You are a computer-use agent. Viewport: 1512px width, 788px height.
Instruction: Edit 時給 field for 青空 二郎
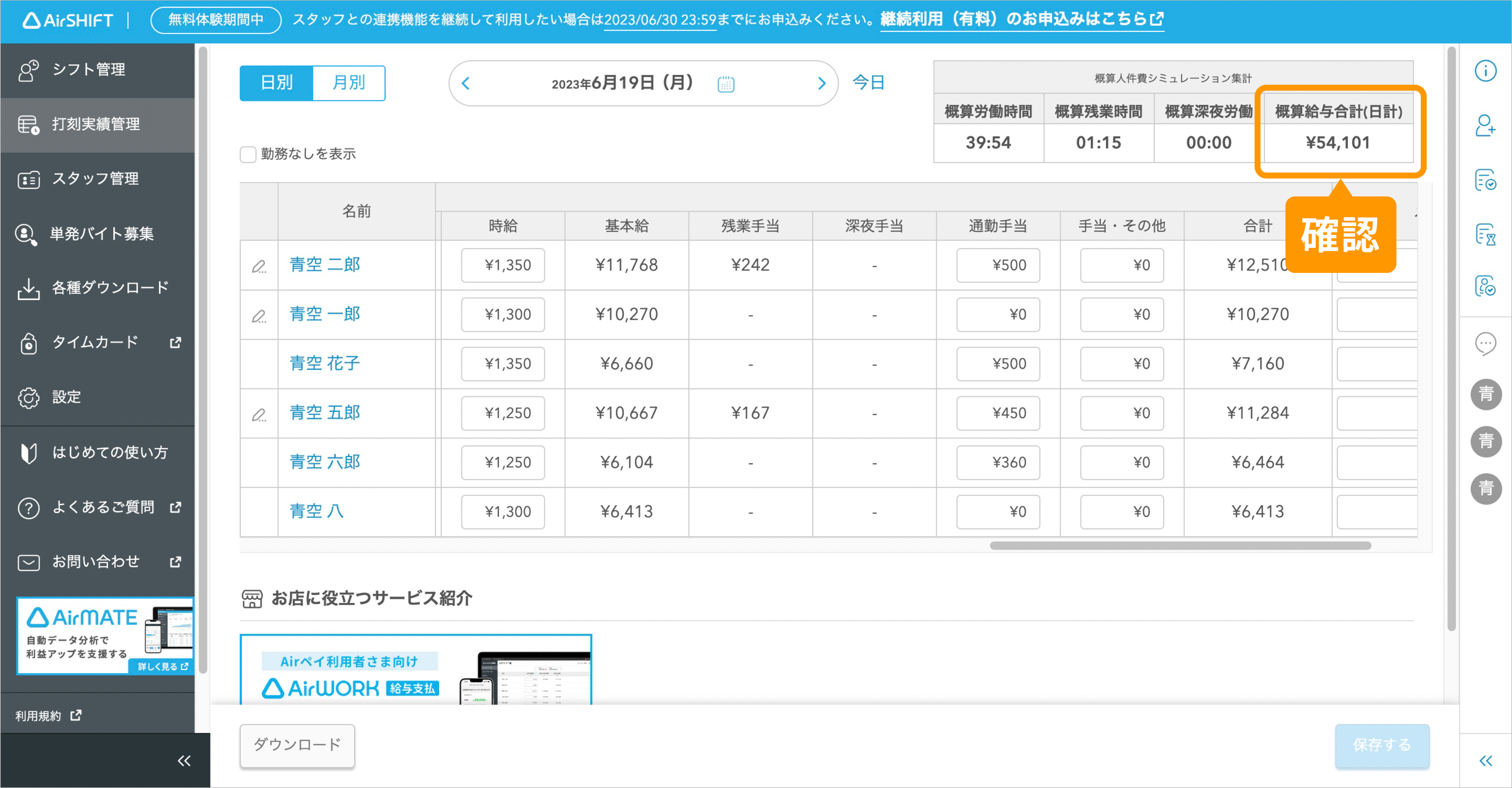pyautogui.click(x=503, y=265)
